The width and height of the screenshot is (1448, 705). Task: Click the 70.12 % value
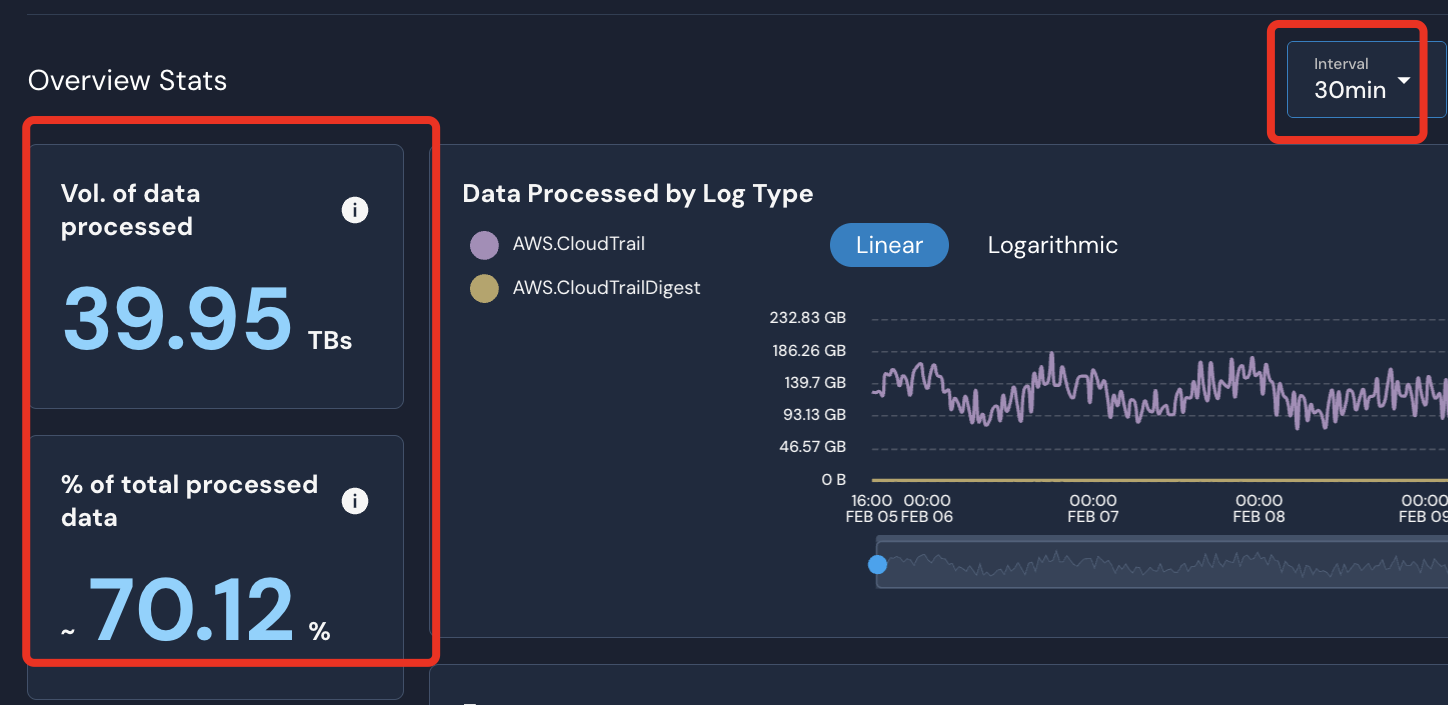(192, 611)
